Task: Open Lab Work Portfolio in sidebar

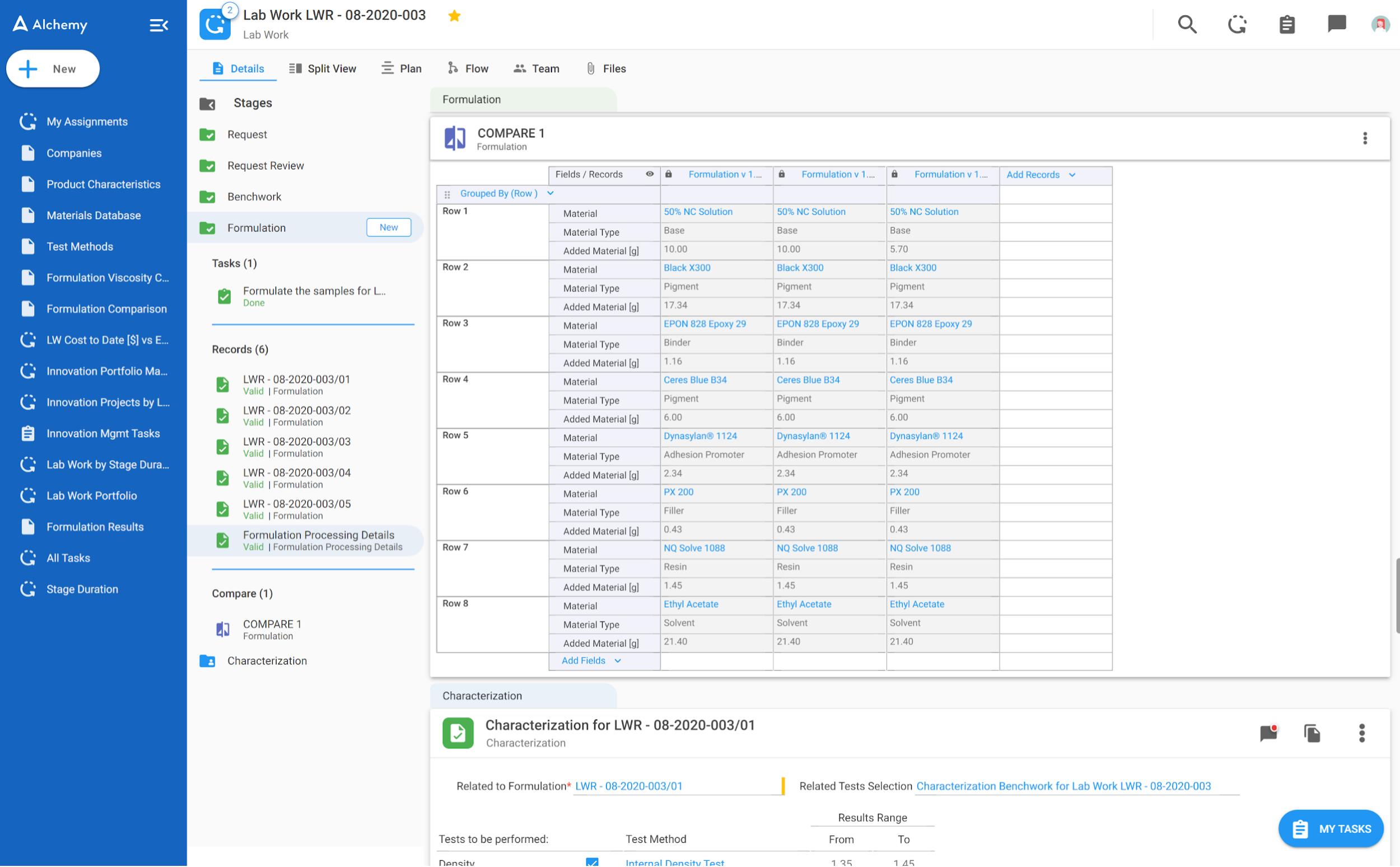Action: coord(93,496)
